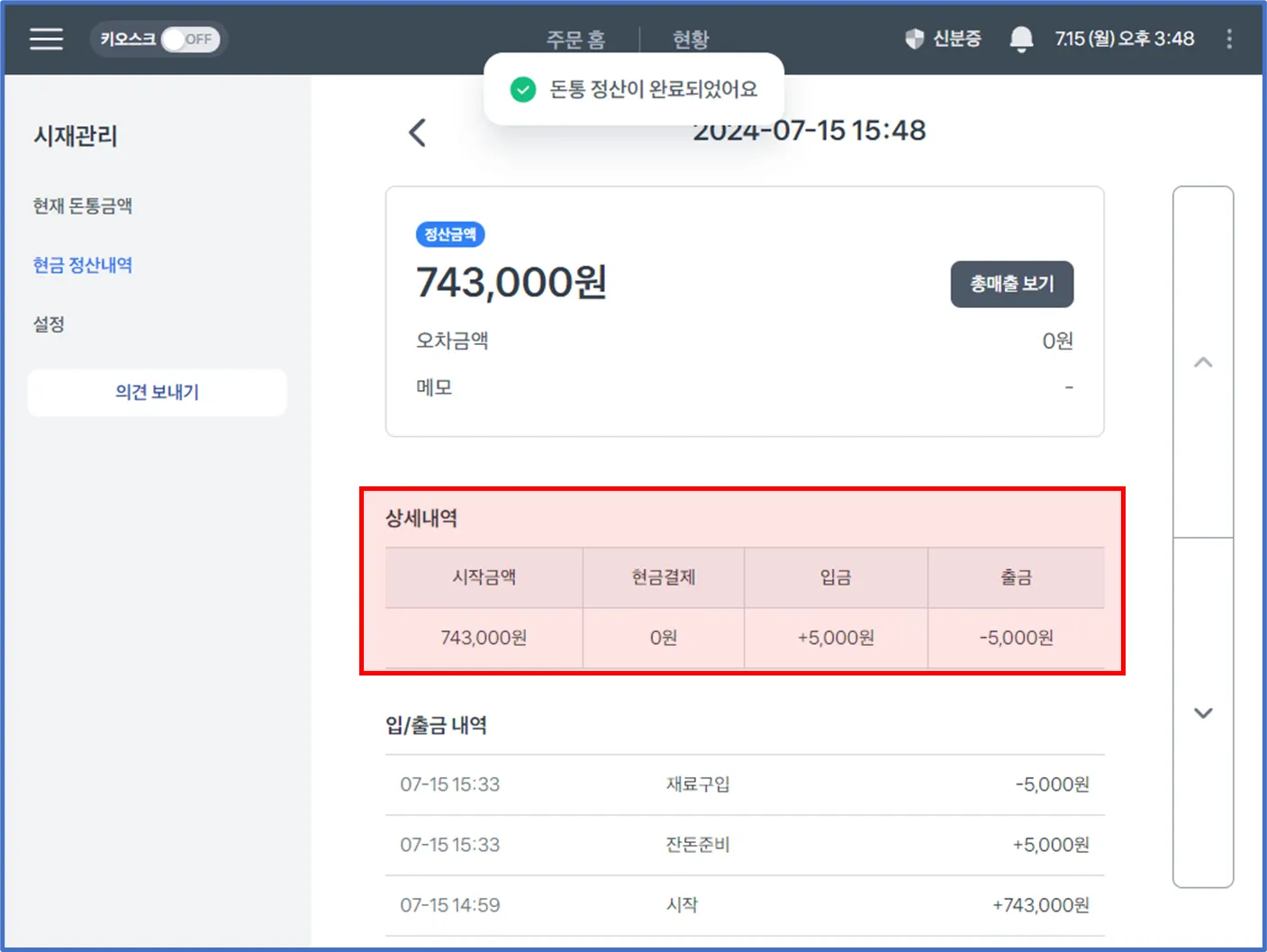Open notifications bell
The width and height of the screenshot is (1267, 952).
click(x=1021, y=39)
